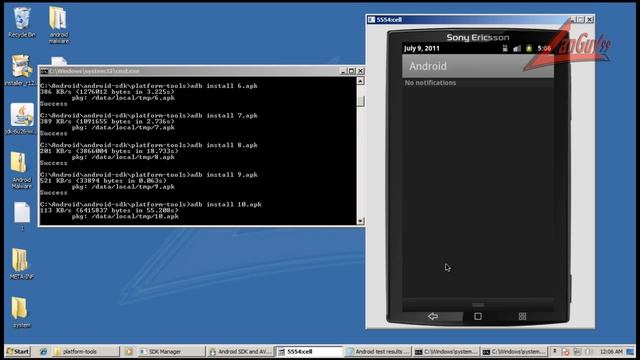
Task: Close the cmd.exe window
Action: click(360, 71)
